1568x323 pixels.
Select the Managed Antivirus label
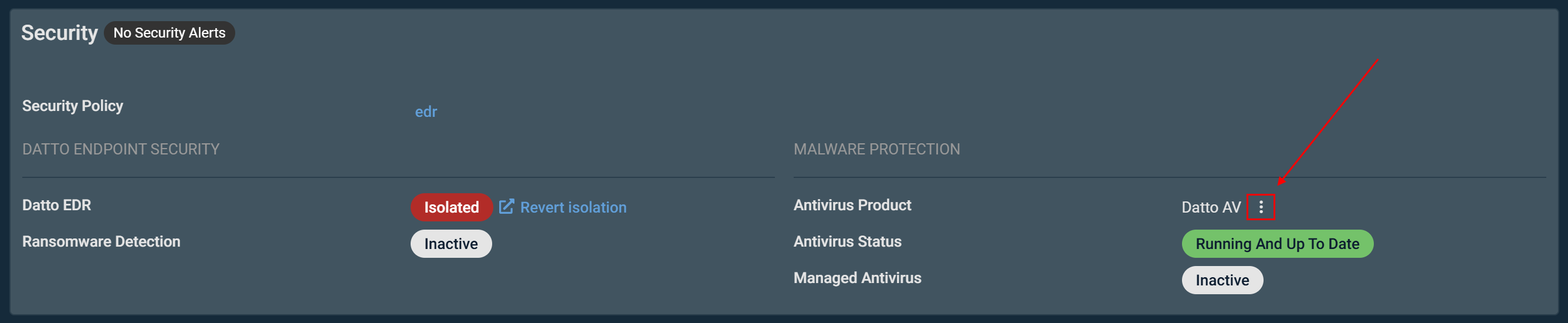pos(857,278)
